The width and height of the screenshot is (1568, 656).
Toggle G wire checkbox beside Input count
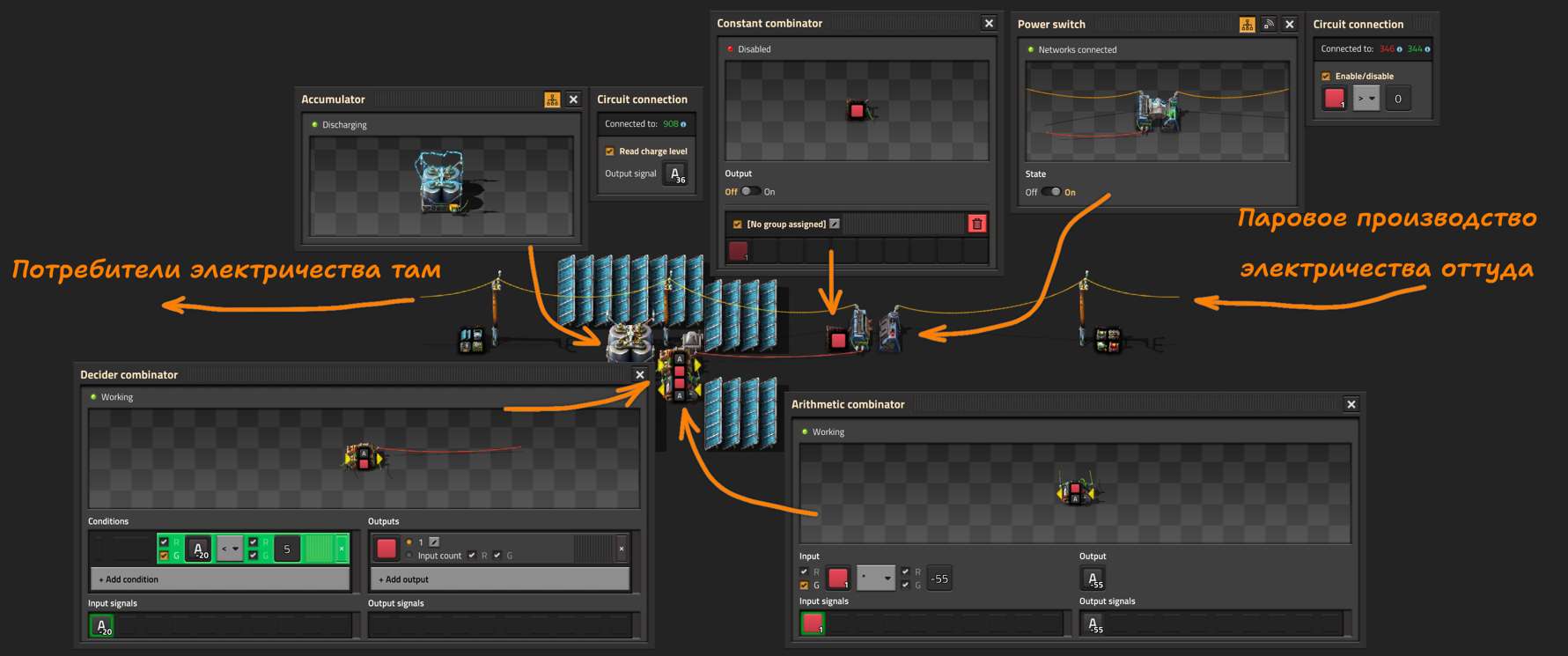[497, 556]
